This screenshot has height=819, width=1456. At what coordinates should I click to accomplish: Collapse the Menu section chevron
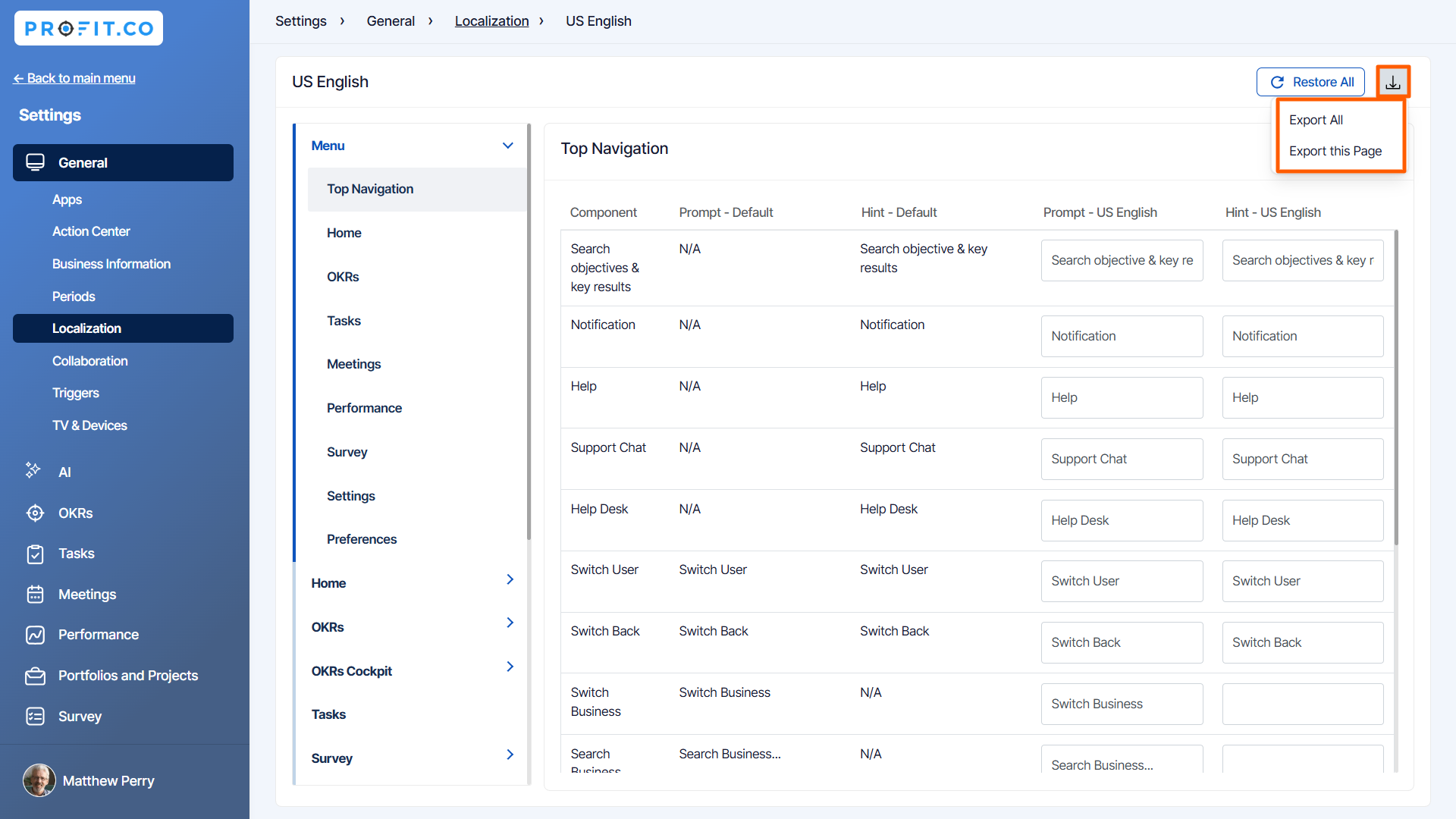click(x=508, y=146)
